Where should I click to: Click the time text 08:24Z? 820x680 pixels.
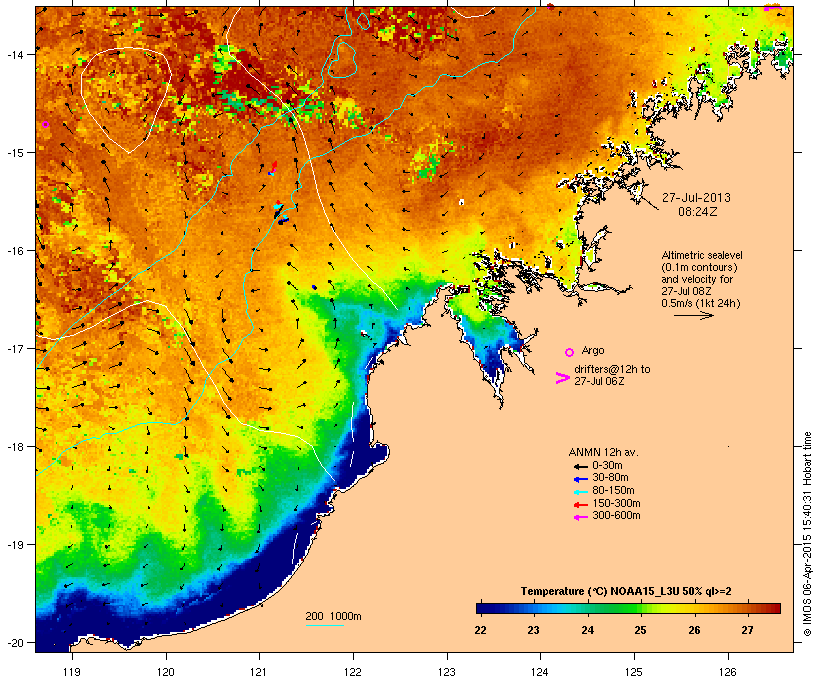click(x=698, y=212)
